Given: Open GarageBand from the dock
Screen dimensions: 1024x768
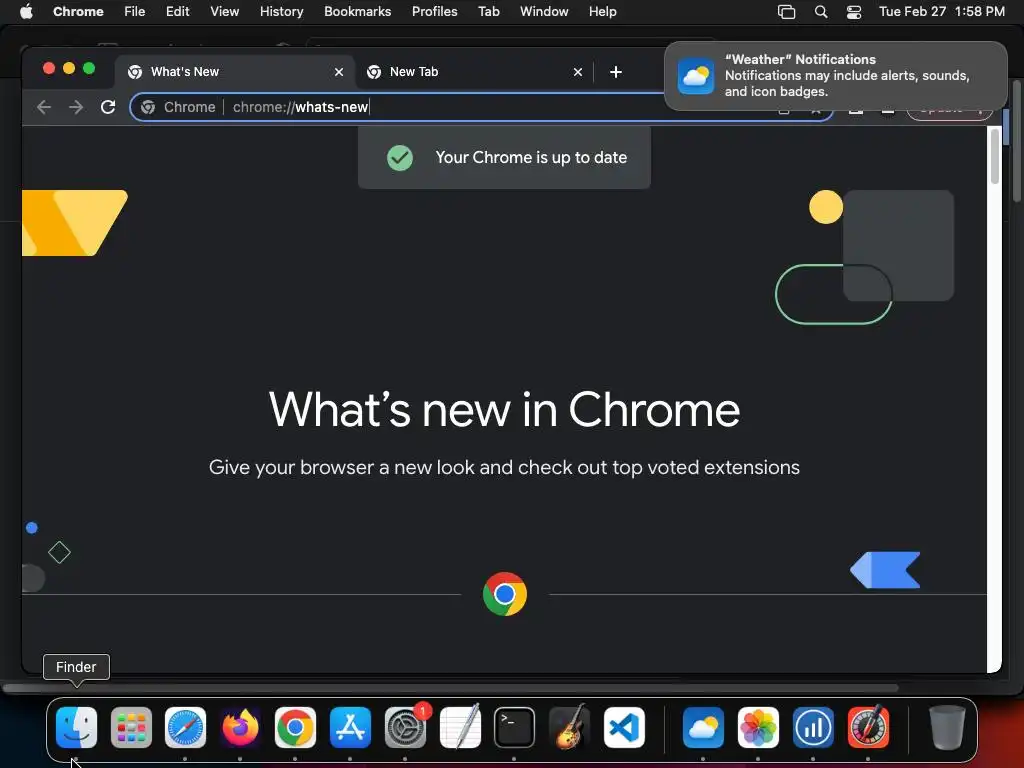Looking at the screenshot, I should coord(569,727).
